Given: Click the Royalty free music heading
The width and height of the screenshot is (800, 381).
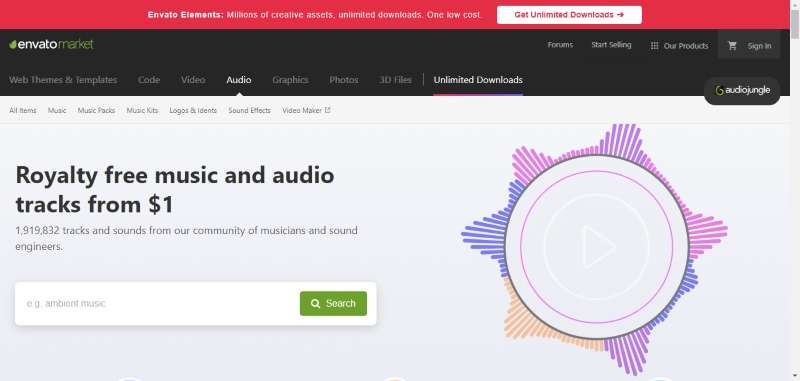Looking at the screenshot, I should click(175, 190).
